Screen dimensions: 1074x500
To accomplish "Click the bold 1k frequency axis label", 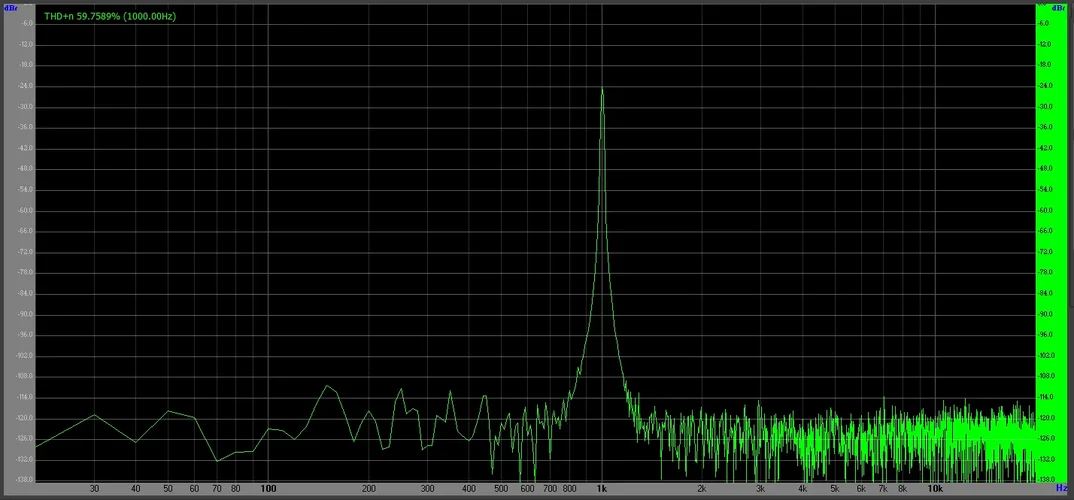I will (x=602, y=489).
